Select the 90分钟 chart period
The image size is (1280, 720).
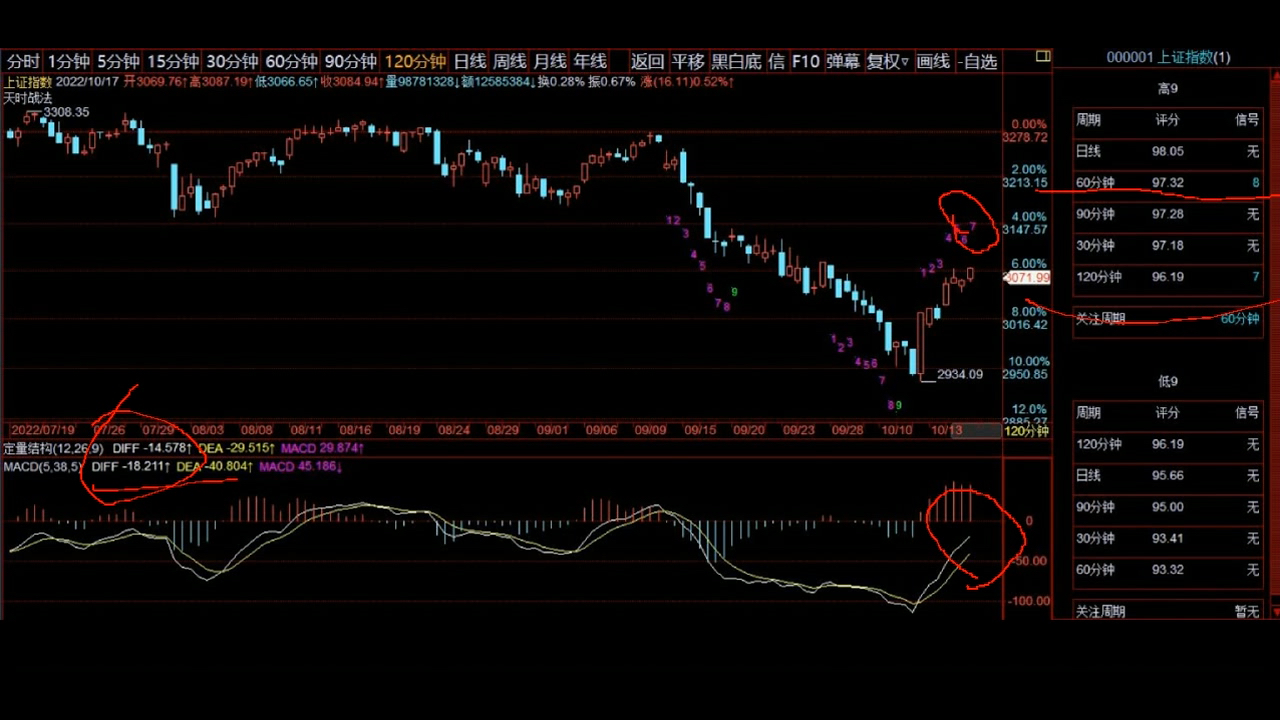coord(351,61)
